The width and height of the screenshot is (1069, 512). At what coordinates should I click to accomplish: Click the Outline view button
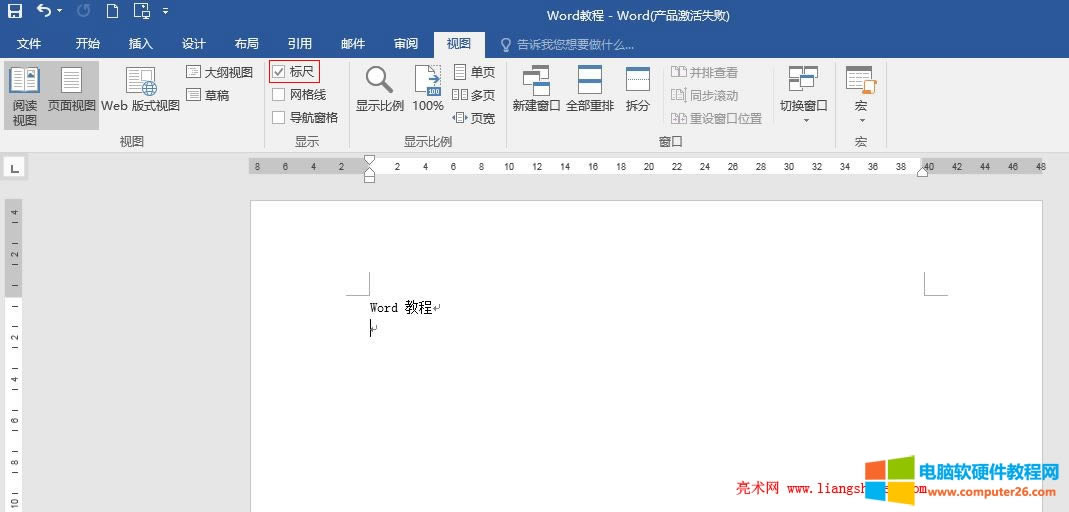pos(219,72)
